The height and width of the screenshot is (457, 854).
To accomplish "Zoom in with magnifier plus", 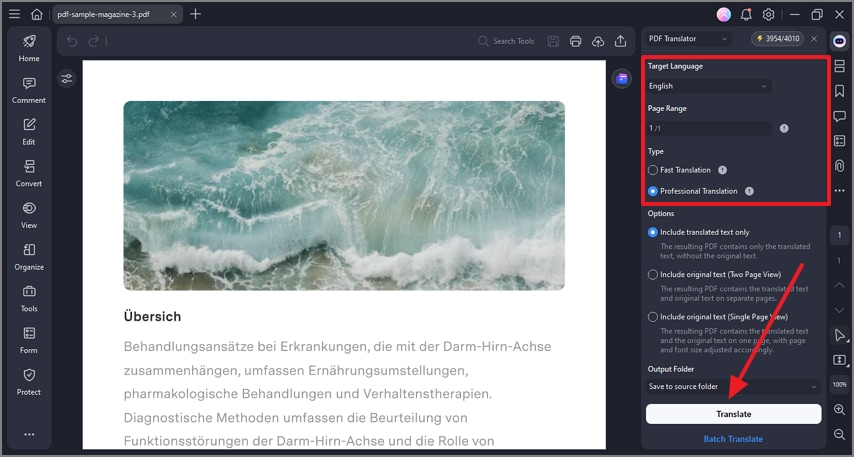I will pyautogui.click(x=839, y=409).
